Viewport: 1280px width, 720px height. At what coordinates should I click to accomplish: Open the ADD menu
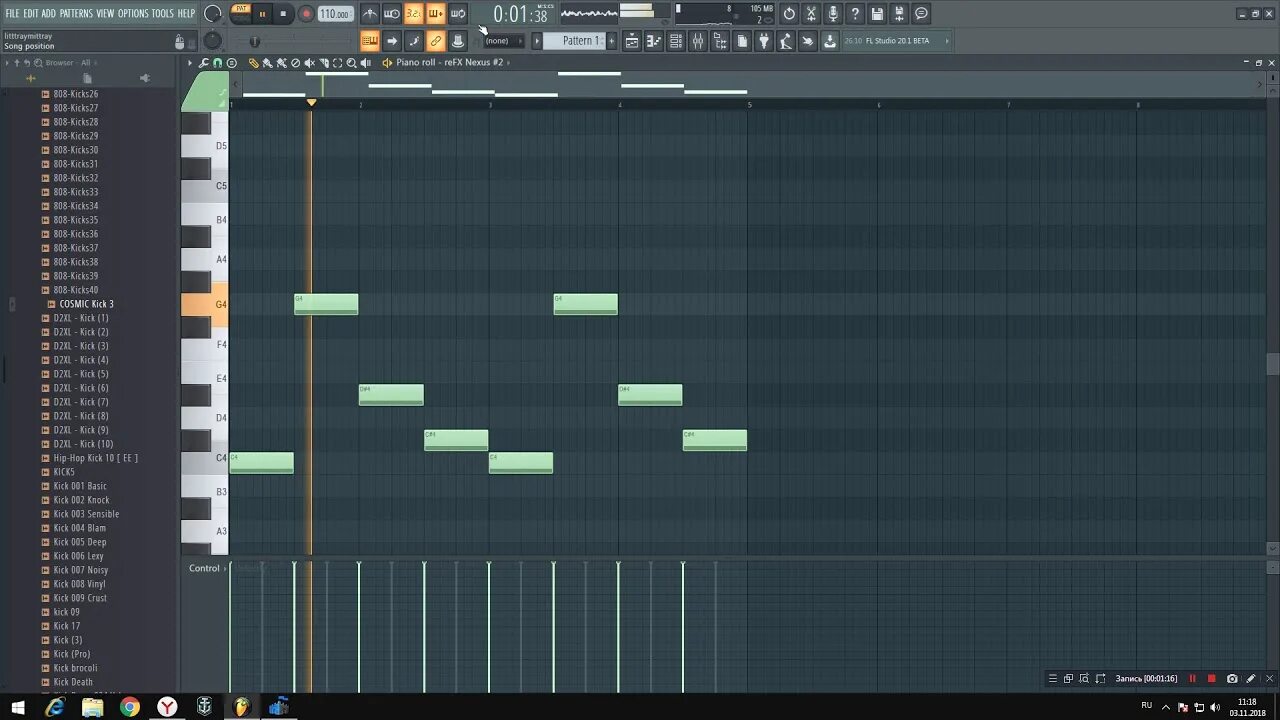click(x=48, y=13)
